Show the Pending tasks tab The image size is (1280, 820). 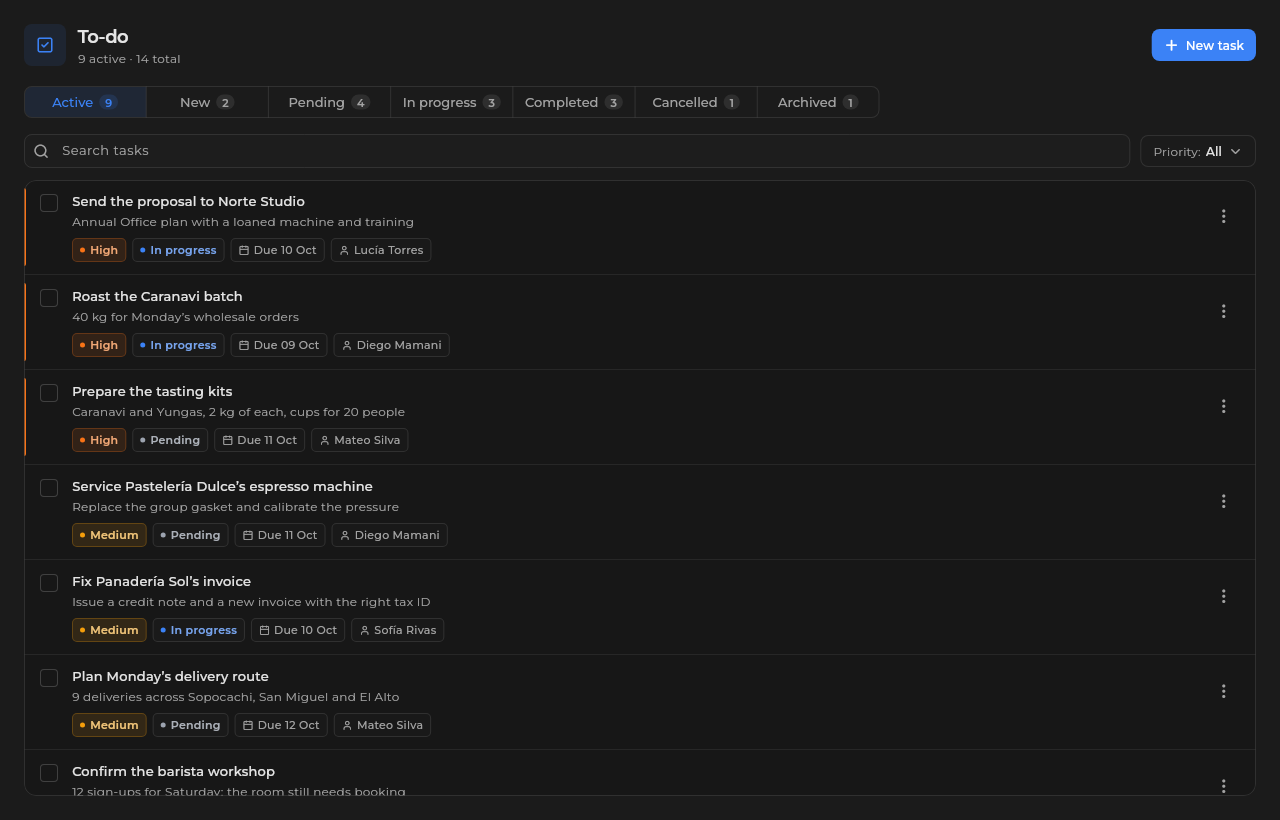point(329,102)
